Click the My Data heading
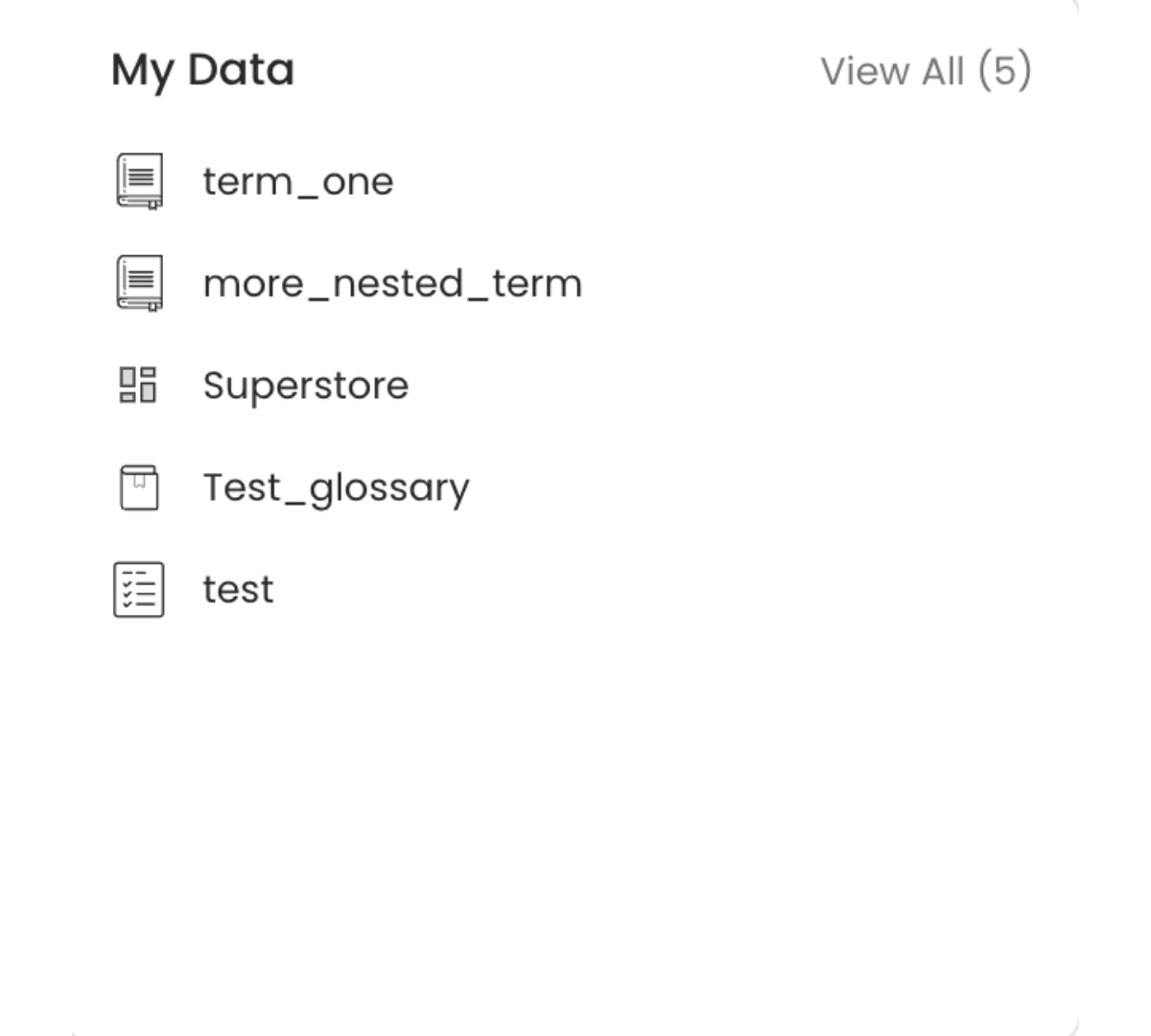Image resolution: width=1151 pixels, height=1036 pixels. [202, 69]
